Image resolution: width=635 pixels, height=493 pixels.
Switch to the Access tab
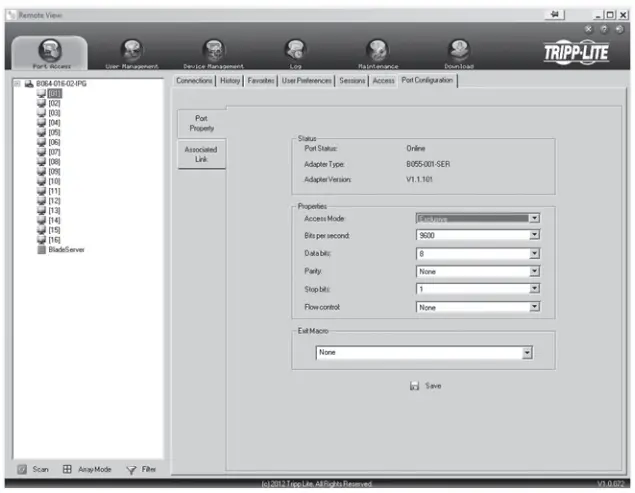(384, 81)
